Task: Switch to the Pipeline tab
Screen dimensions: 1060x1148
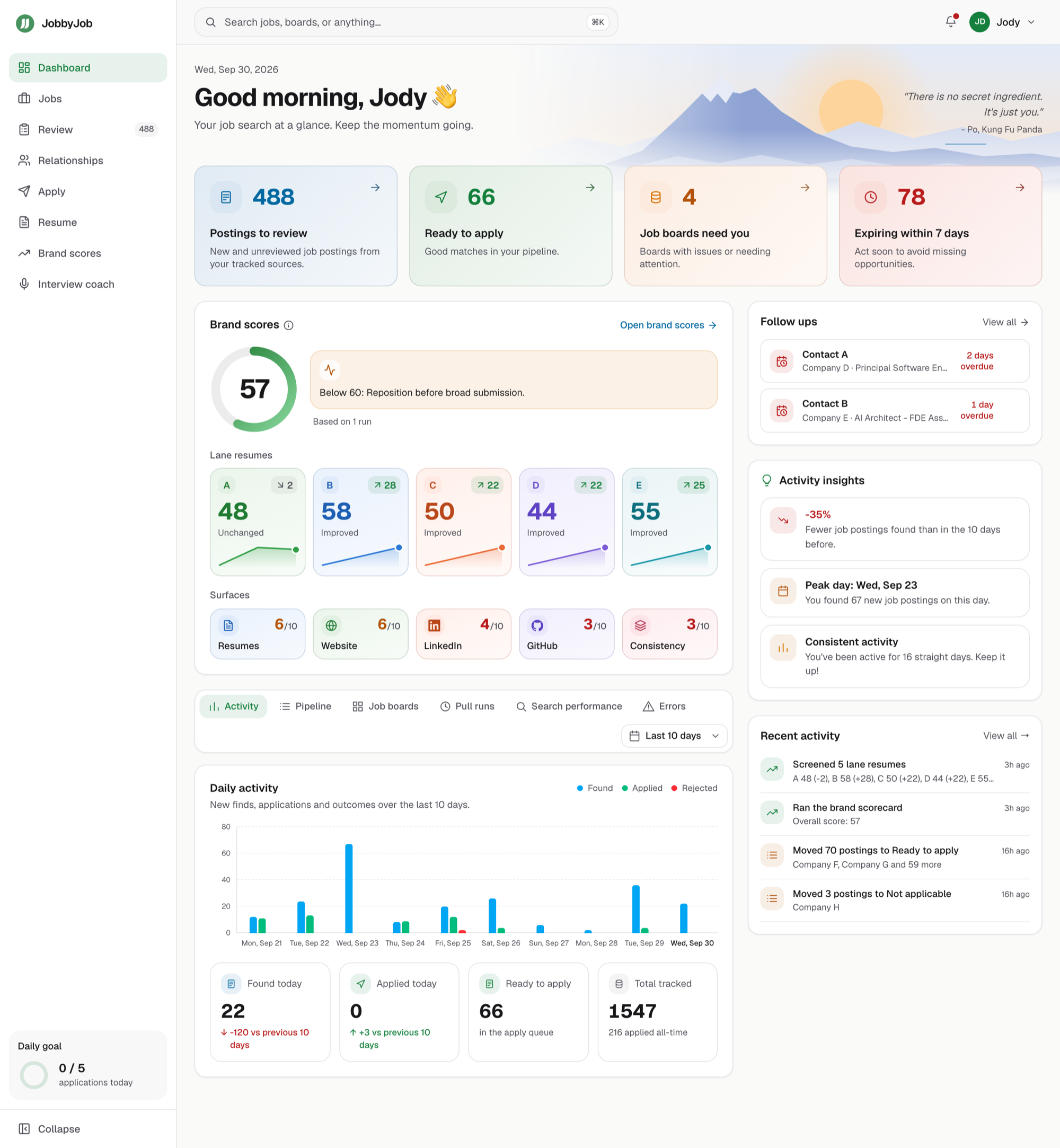Action: [305, 707]
